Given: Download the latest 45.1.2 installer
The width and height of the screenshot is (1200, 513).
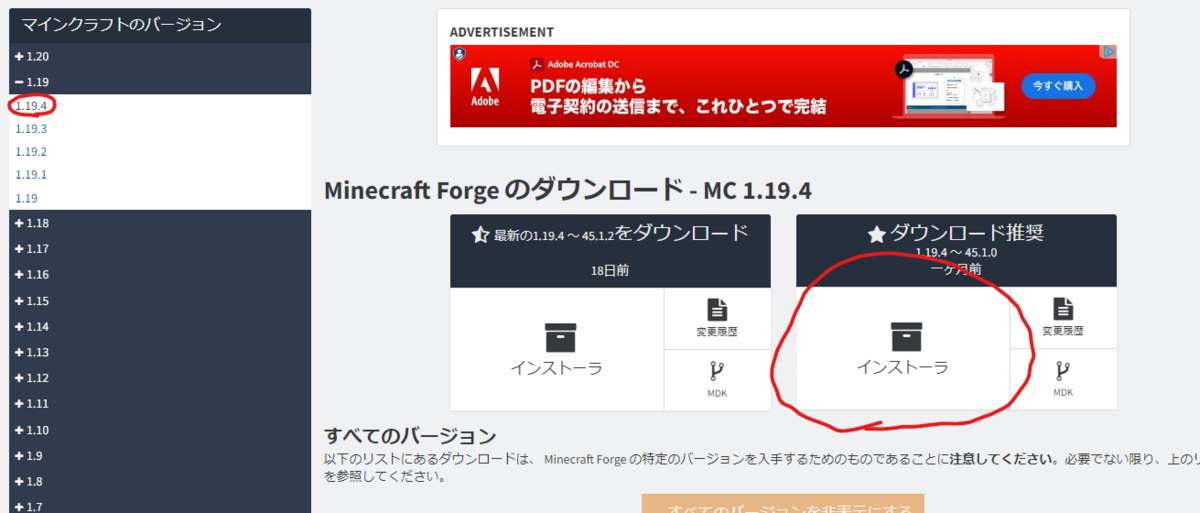Looking at the screenshot, I should 557,349.
